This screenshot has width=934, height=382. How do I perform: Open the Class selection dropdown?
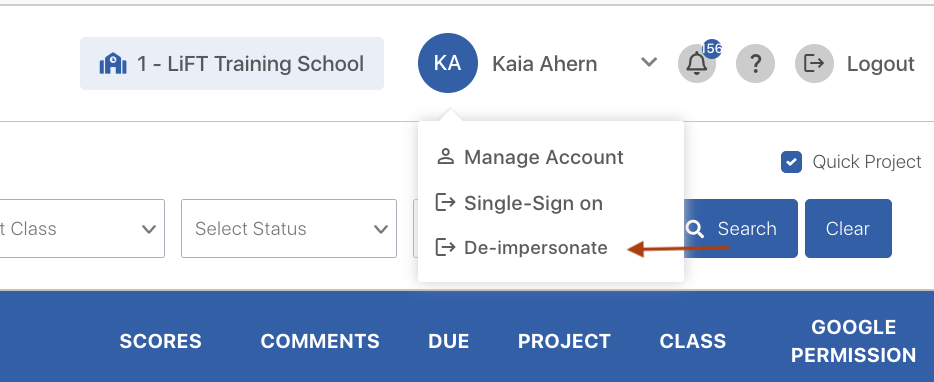tap(82, 228)
